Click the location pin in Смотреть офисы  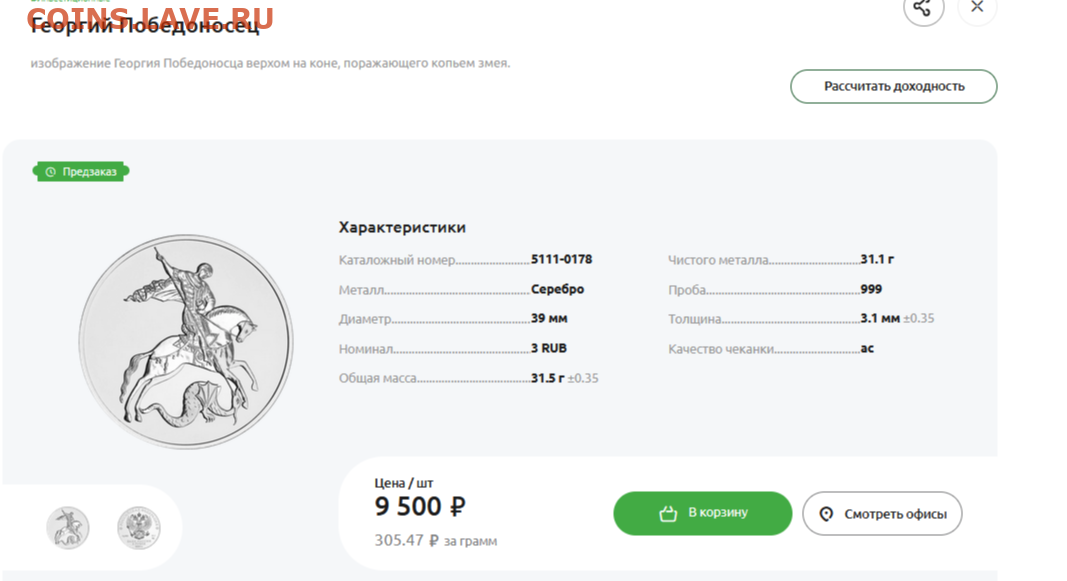point(826,514)
